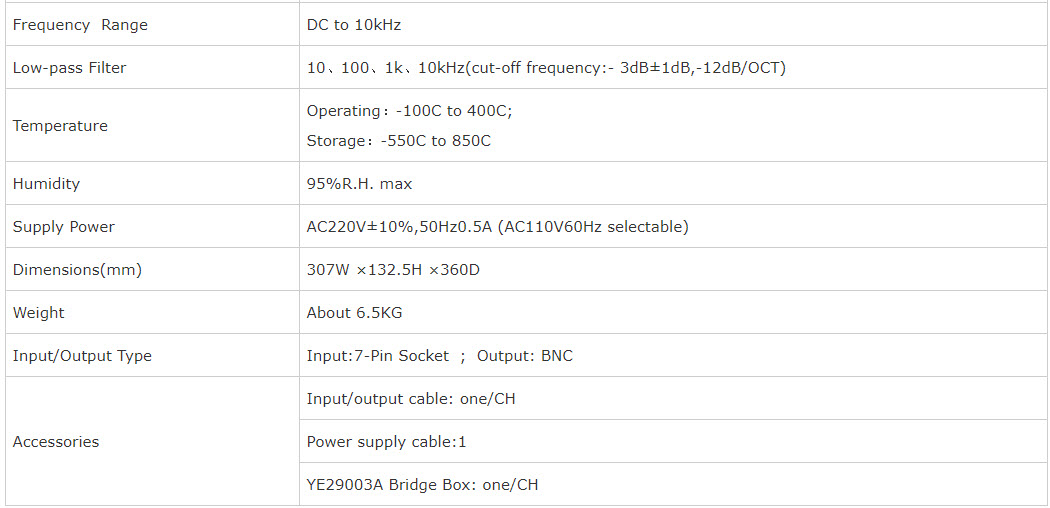This screenshot has width=1050, height=508.
Task: Click the Temperature row label
Action: click(x=60, y=126)
